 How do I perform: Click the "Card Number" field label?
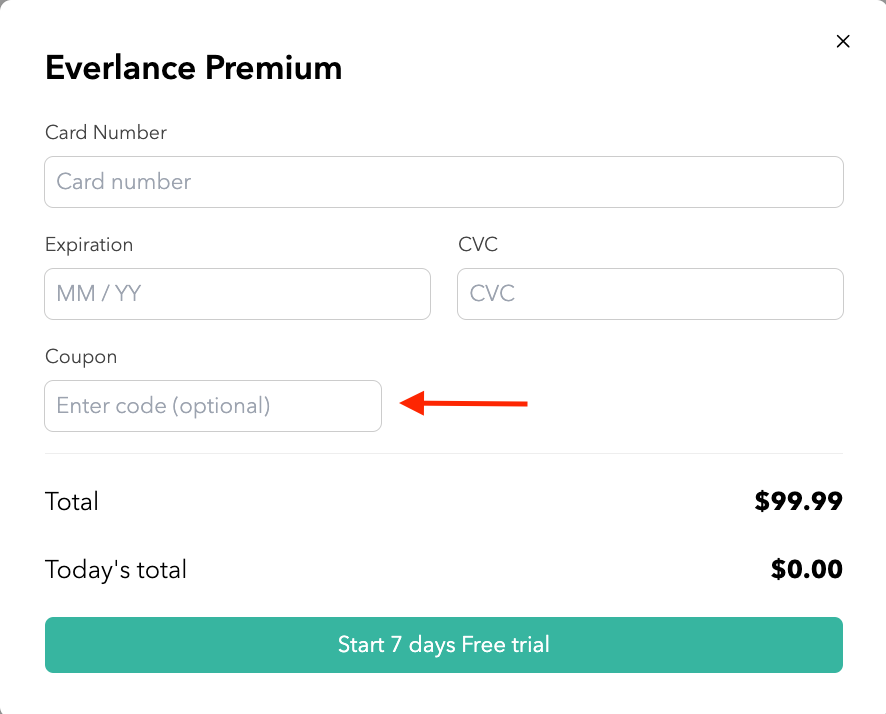coord(106,132)
